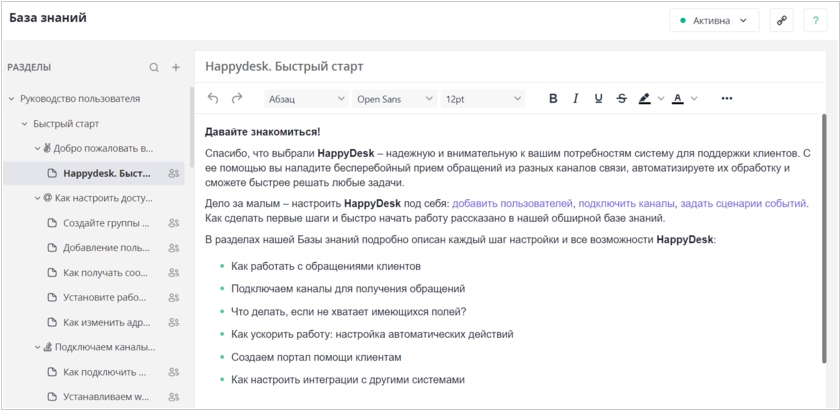840x410 pixels.
Task: Redo the last edit
Action: [237, 98]
